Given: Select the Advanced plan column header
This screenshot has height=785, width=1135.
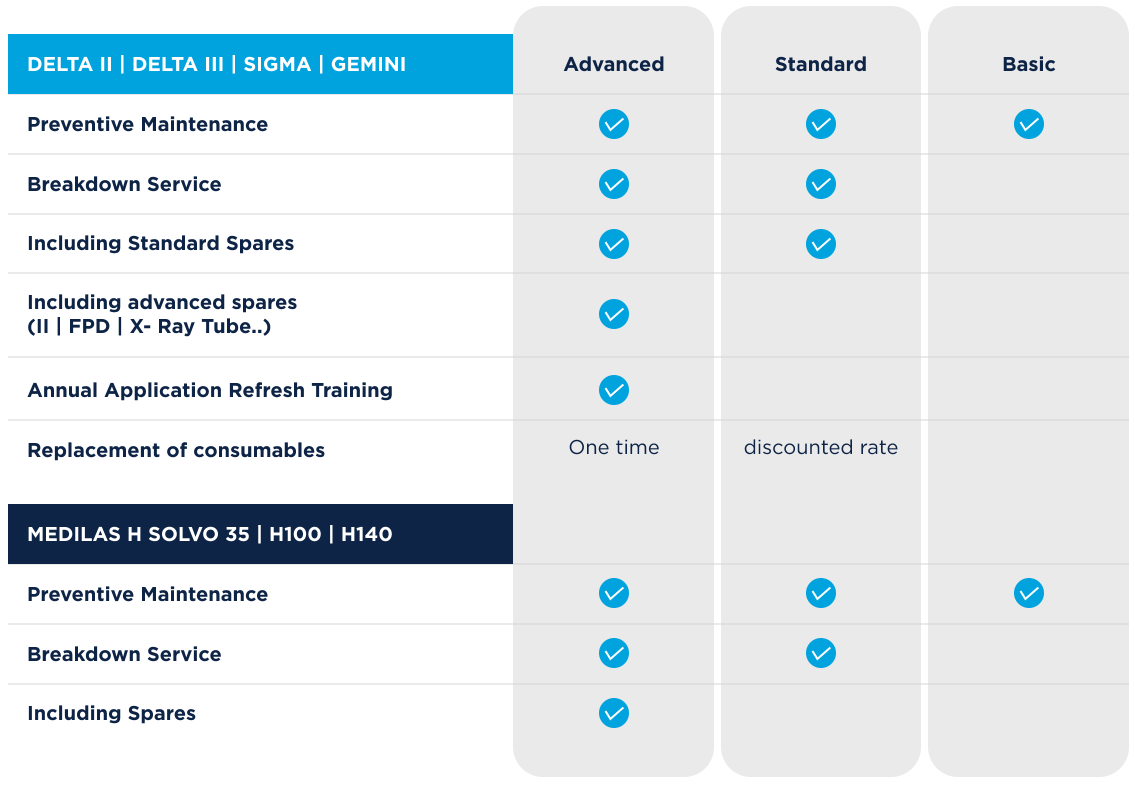Looking at the screenshot, I should (x=614, y=64).
